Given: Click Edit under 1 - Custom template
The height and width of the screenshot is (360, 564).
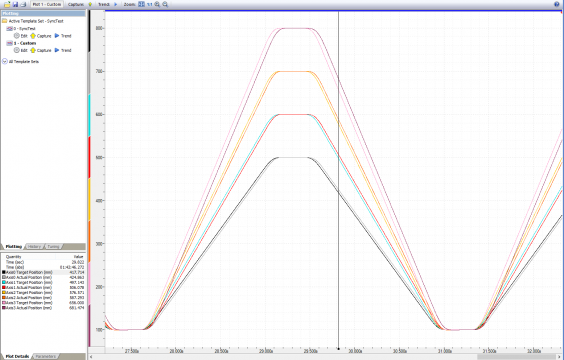Looking at the screenshot, I should (21, 50).
